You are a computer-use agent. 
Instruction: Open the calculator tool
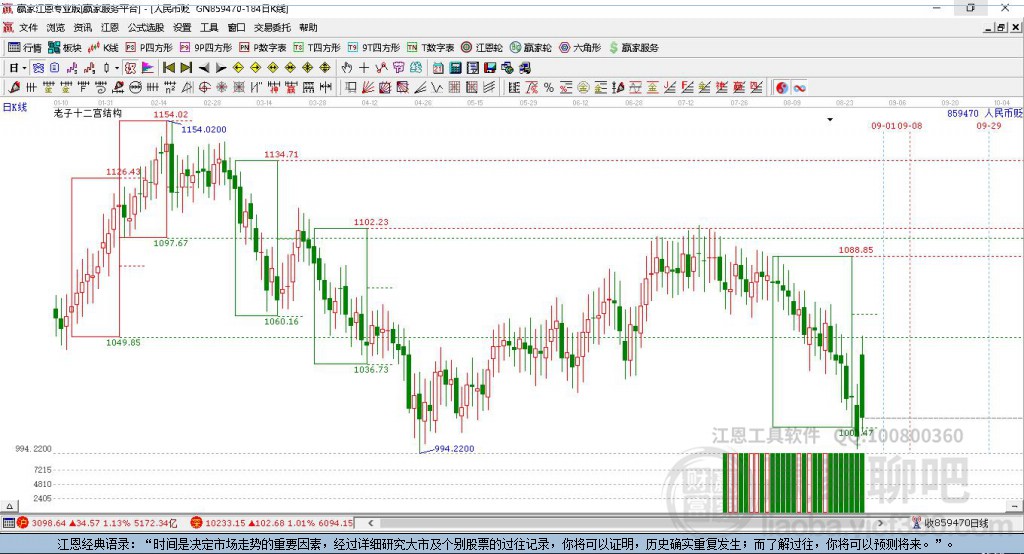coord(456,68)
